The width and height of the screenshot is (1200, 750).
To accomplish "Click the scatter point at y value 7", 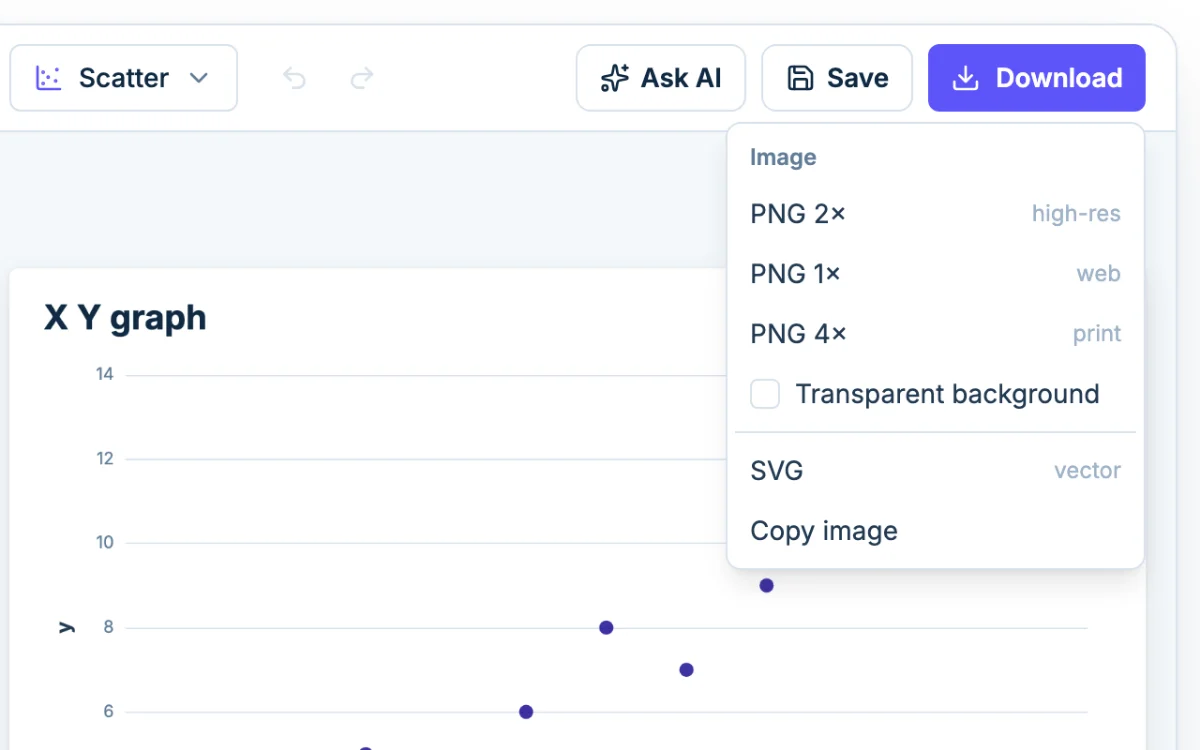I will tap(686, 670).
